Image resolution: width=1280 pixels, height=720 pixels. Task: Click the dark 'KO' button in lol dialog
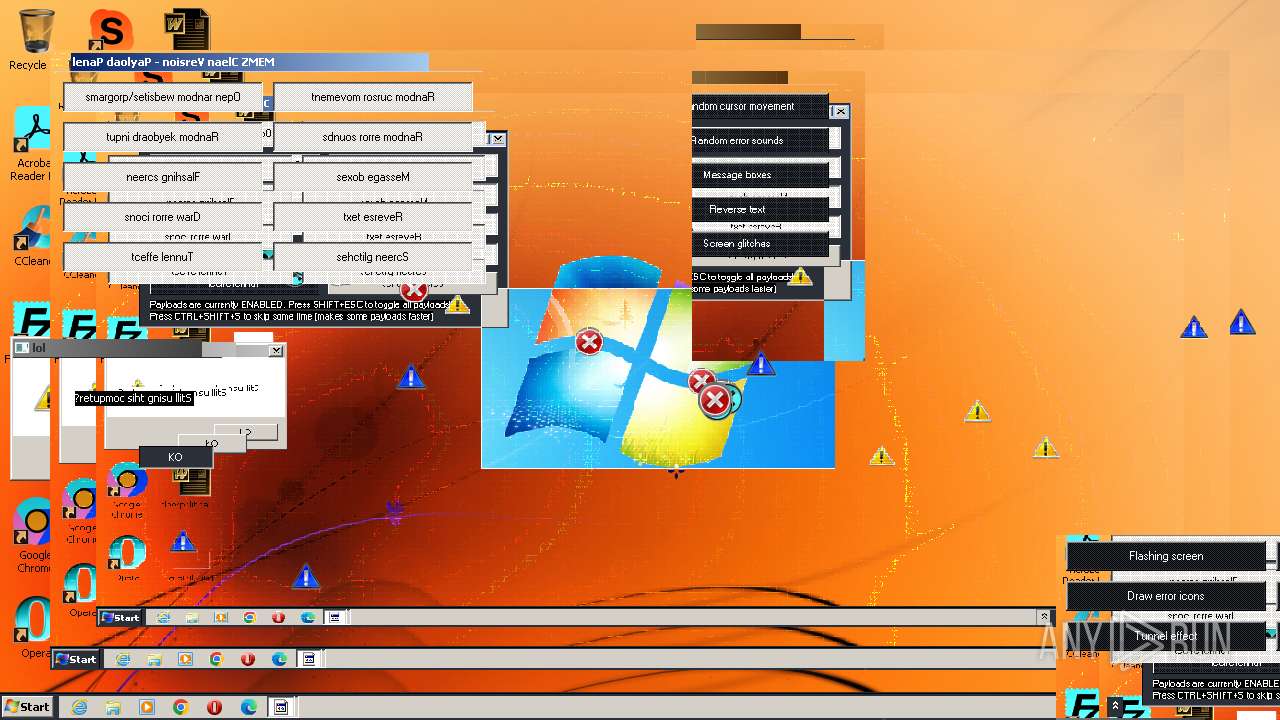tap(175, 457)
